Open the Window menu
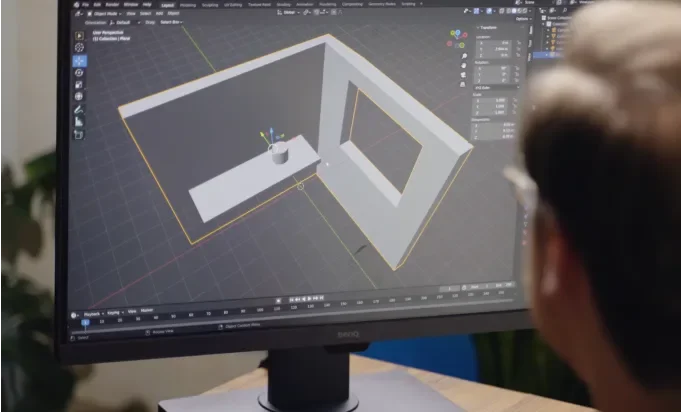The image size is (681, 412). tap(131, 5)
